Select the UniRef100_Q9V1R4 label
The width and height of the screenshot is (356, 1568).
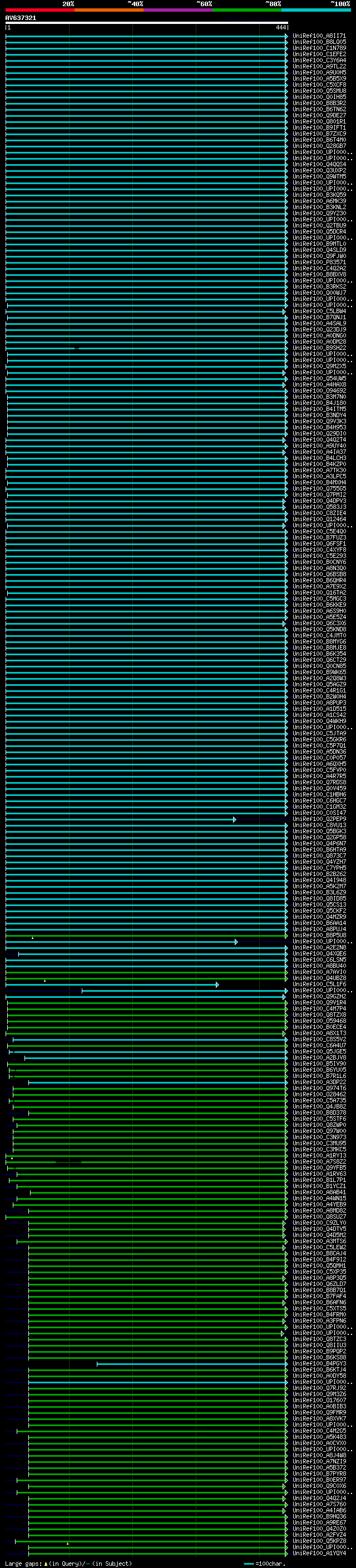pyautogui.click(x=319, y=1002)
